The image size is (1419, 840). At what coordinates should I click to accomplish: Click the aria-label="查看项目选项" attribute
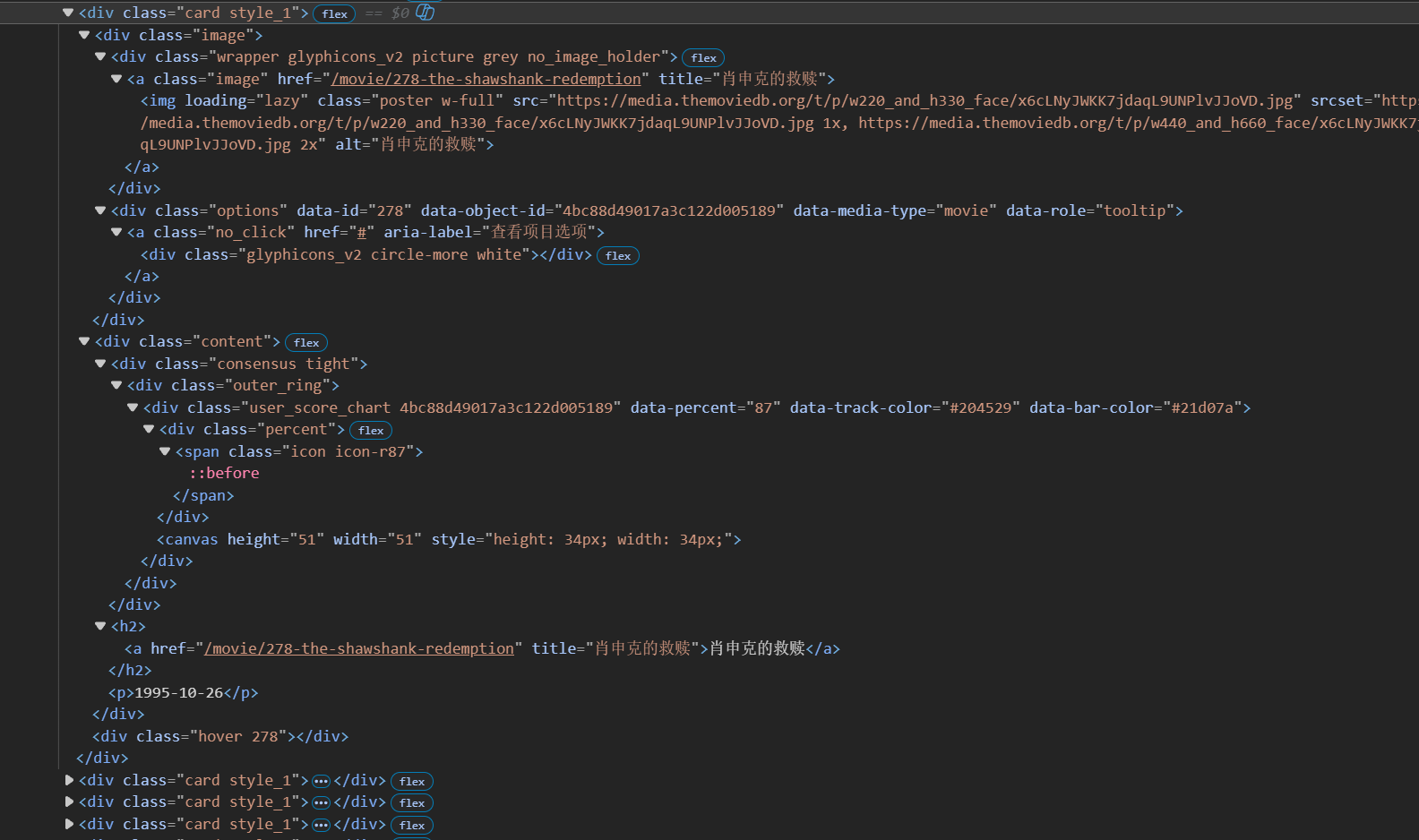coord(489,232)
